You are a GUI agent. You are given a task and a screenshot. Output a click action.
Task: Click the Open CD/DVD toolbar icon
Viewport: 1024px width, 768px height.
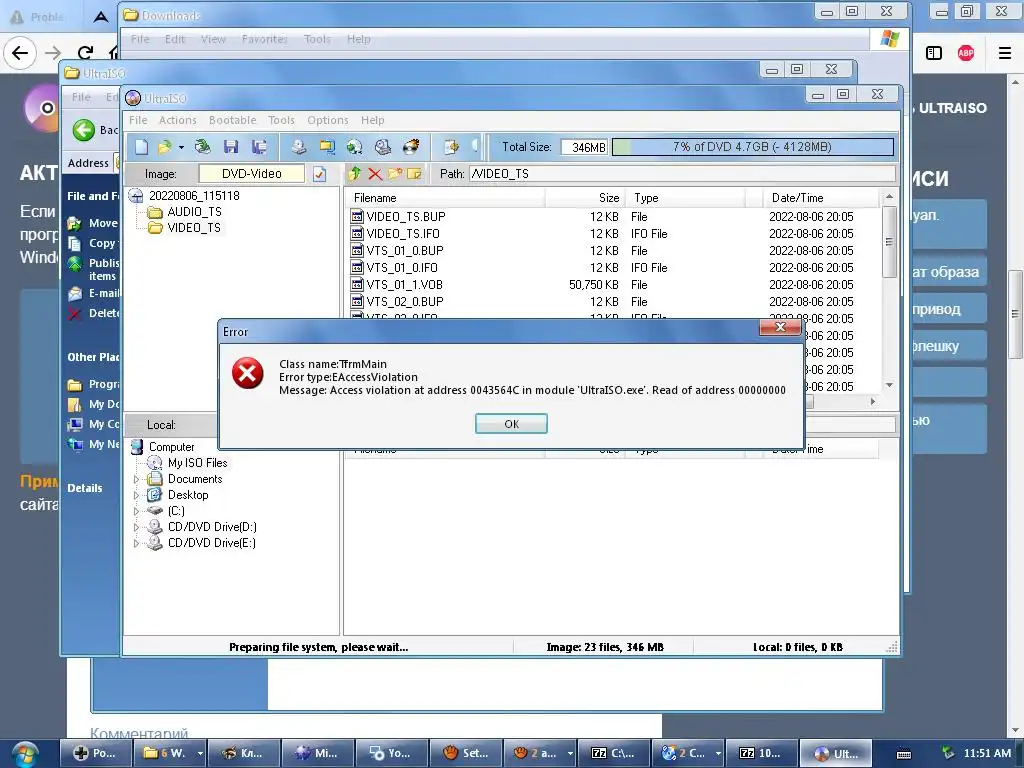click(x=202, y=147)
